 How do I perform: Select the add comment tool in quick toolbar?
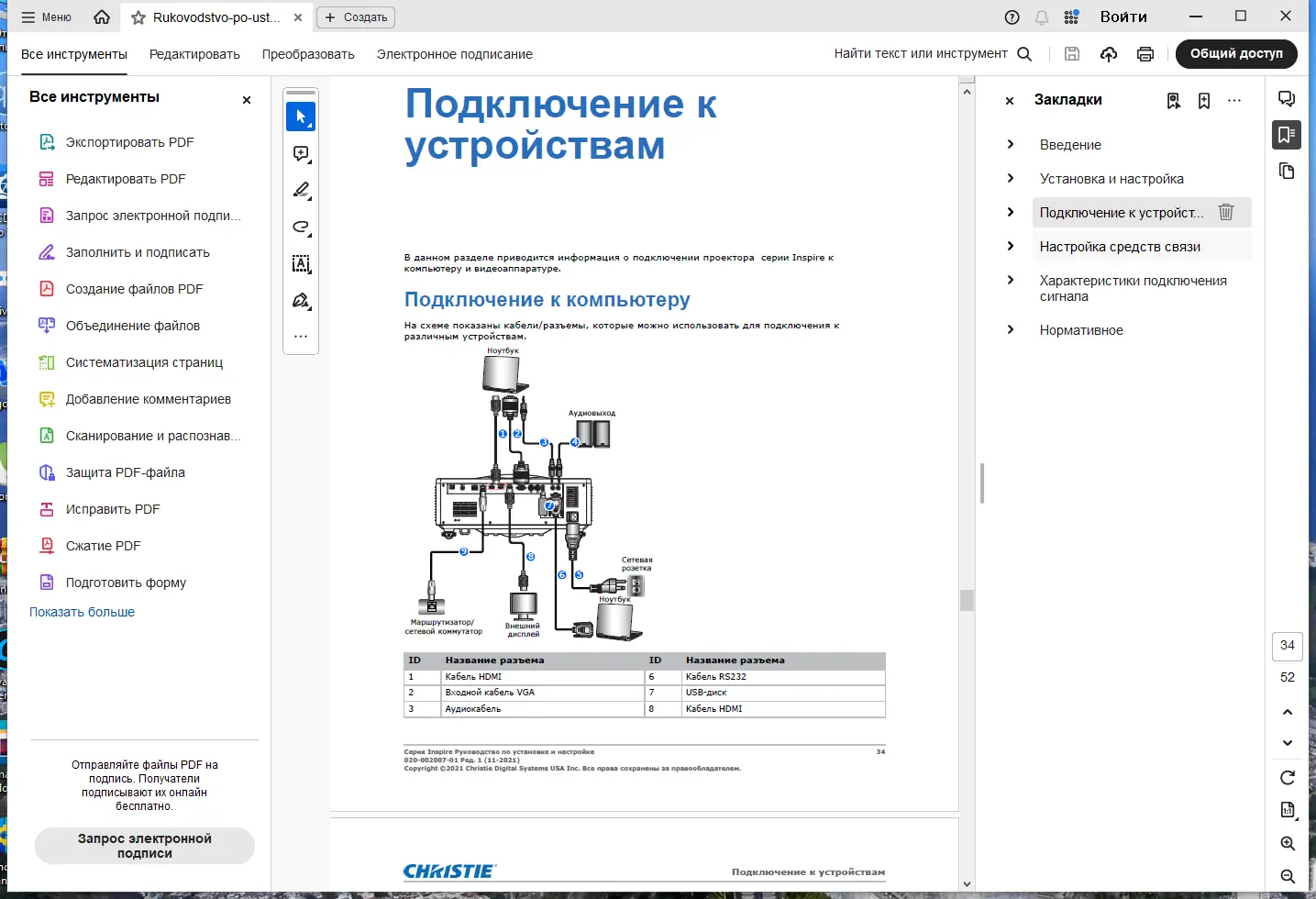301,153
